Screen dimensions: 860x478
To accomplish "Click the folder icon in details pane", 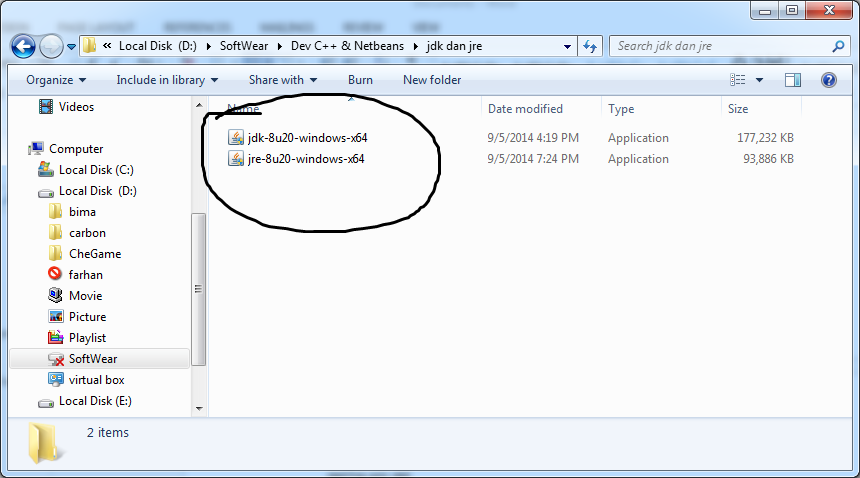I will point(44,443).
